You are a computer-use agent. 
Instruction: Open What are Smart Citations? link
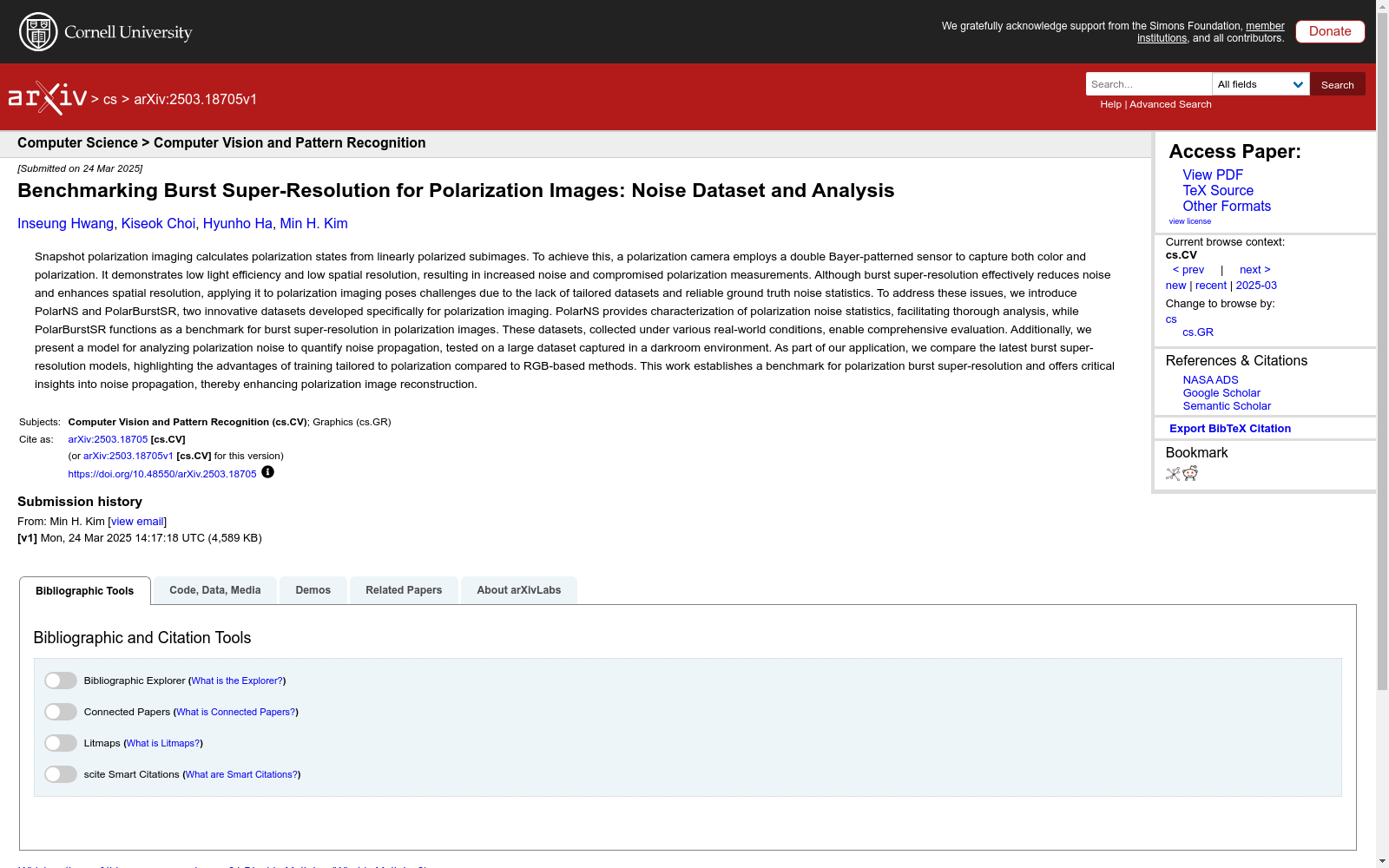tap(241, 775)
